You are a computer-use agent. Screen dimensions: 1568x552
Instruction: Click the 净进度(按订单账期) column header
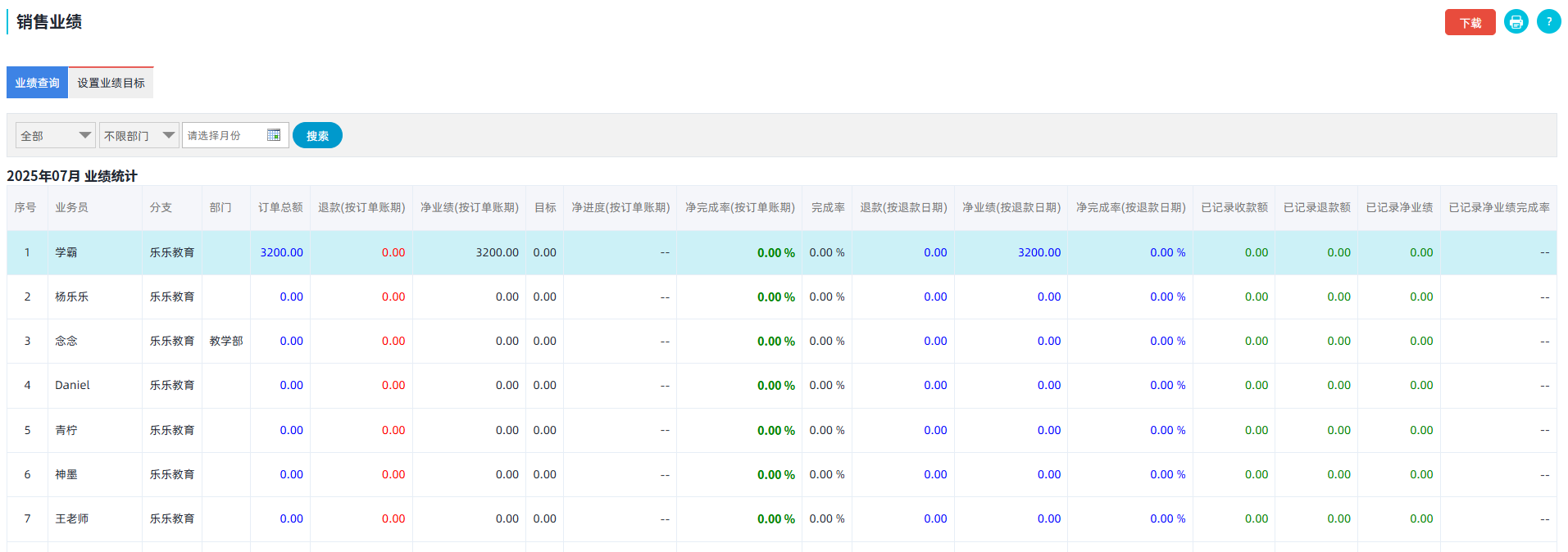620,208
